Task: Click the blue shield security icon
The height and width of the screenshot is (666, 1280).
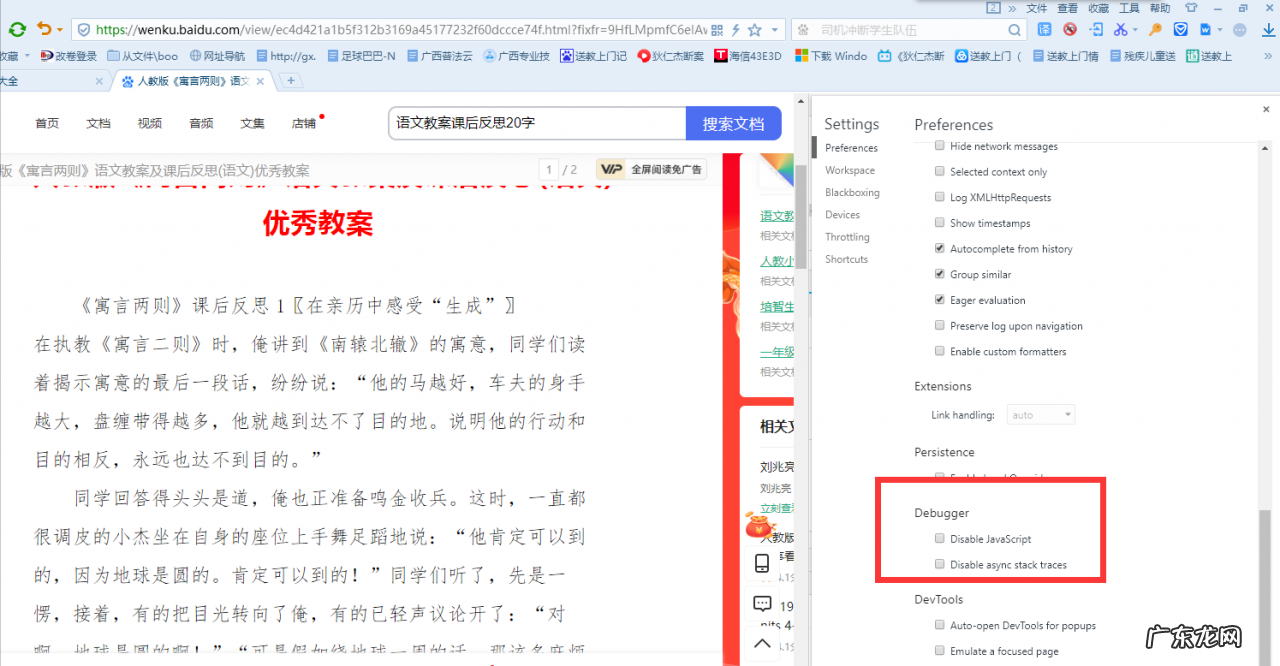Action: tap(1181, 29)
